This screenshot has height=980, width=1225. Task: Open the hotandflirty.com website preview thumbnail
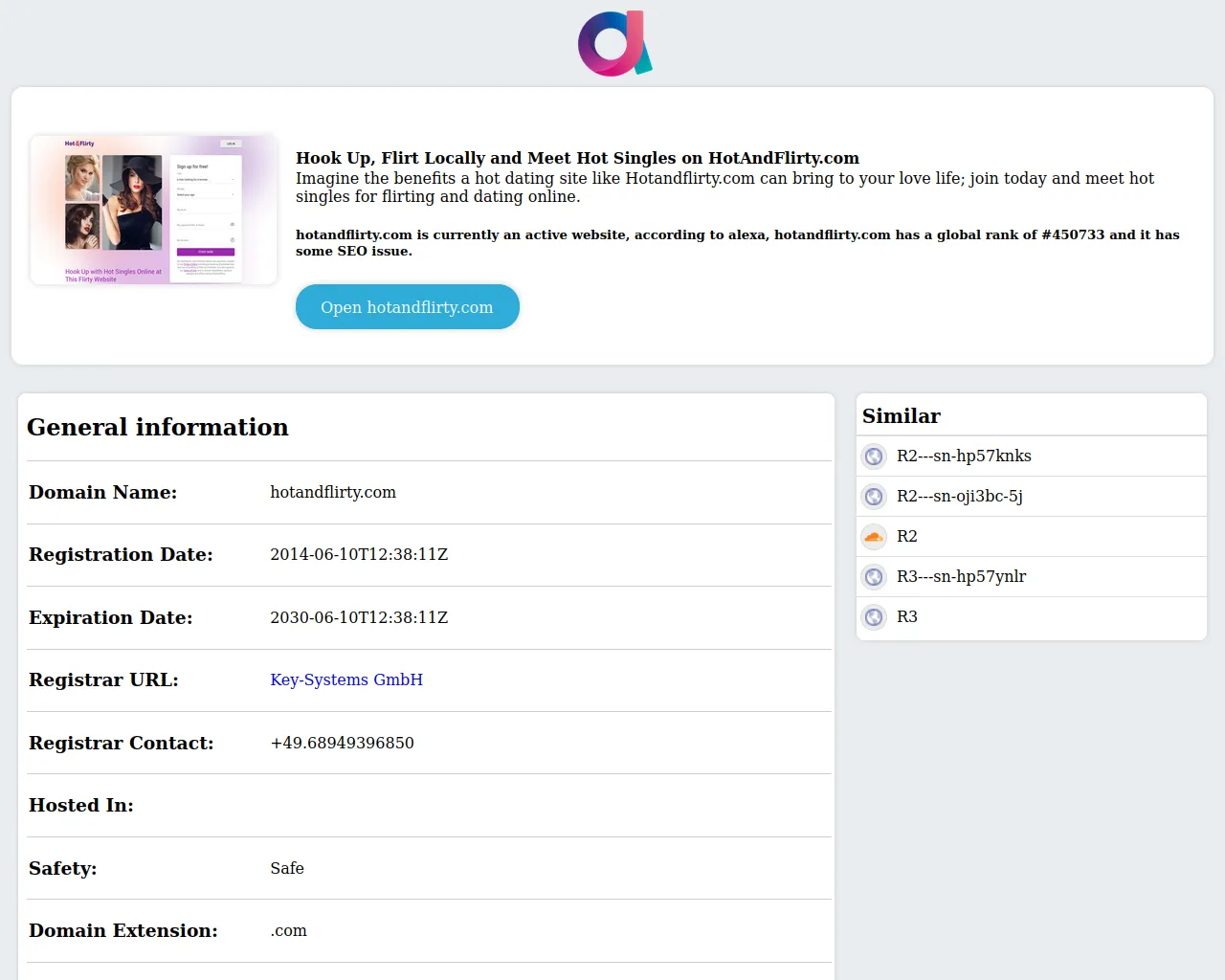(x=154, y=210)
